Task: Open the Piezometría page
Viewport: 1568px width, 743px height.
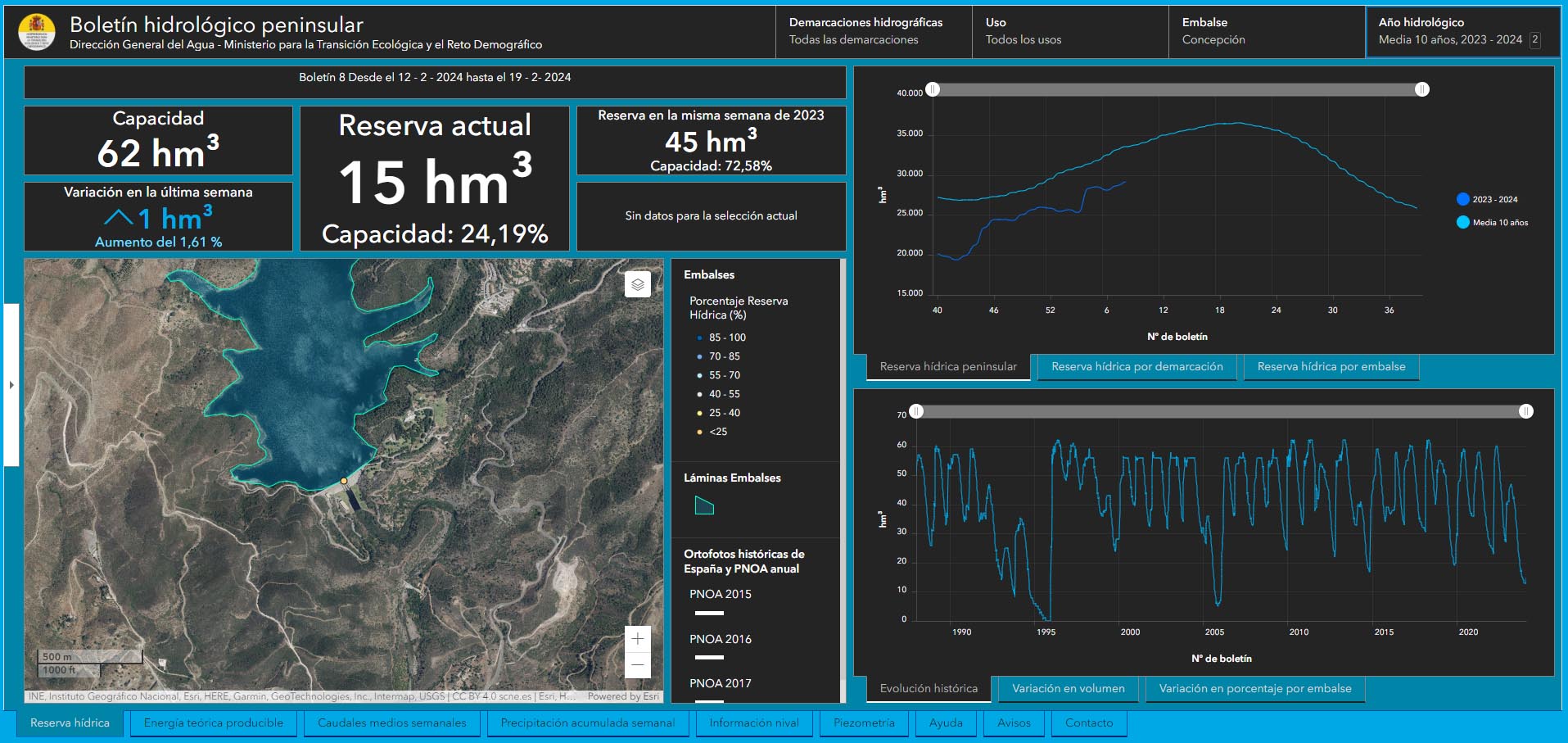Action: 864,723
